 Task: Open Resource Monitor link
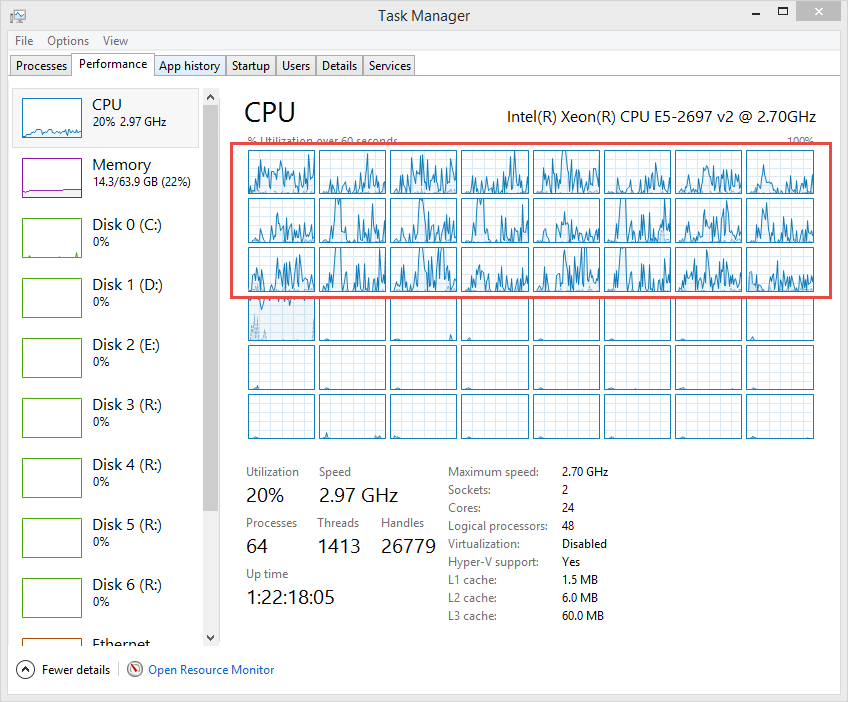tap(211, 670)
